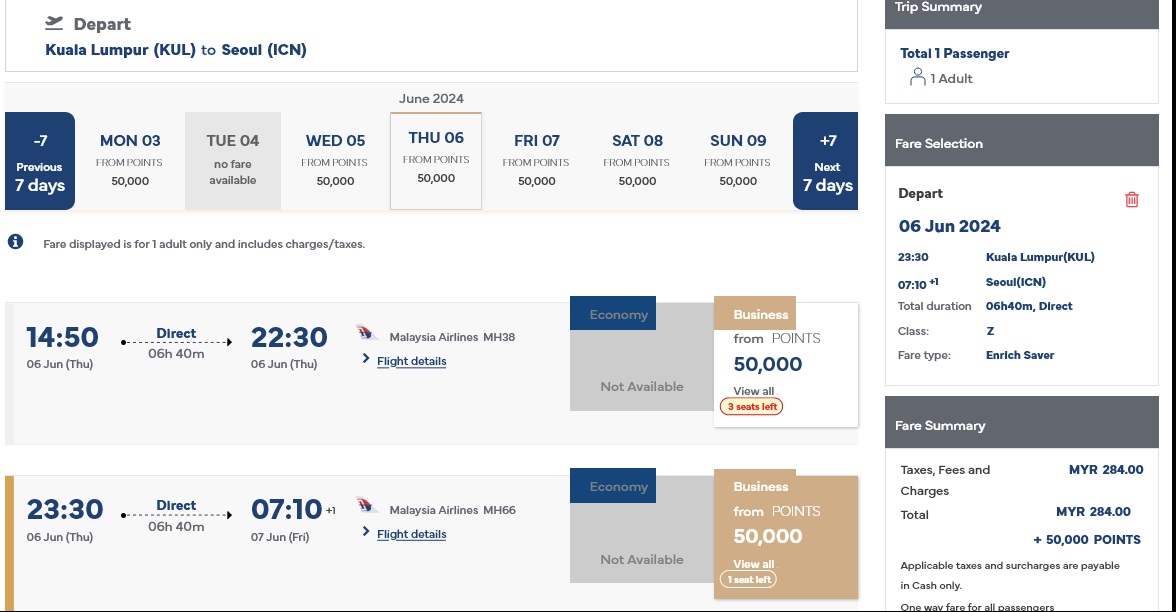This screenshot has height=612, width=1176.
Task: Open View all fares for MH66
Action: coord(753,564)
